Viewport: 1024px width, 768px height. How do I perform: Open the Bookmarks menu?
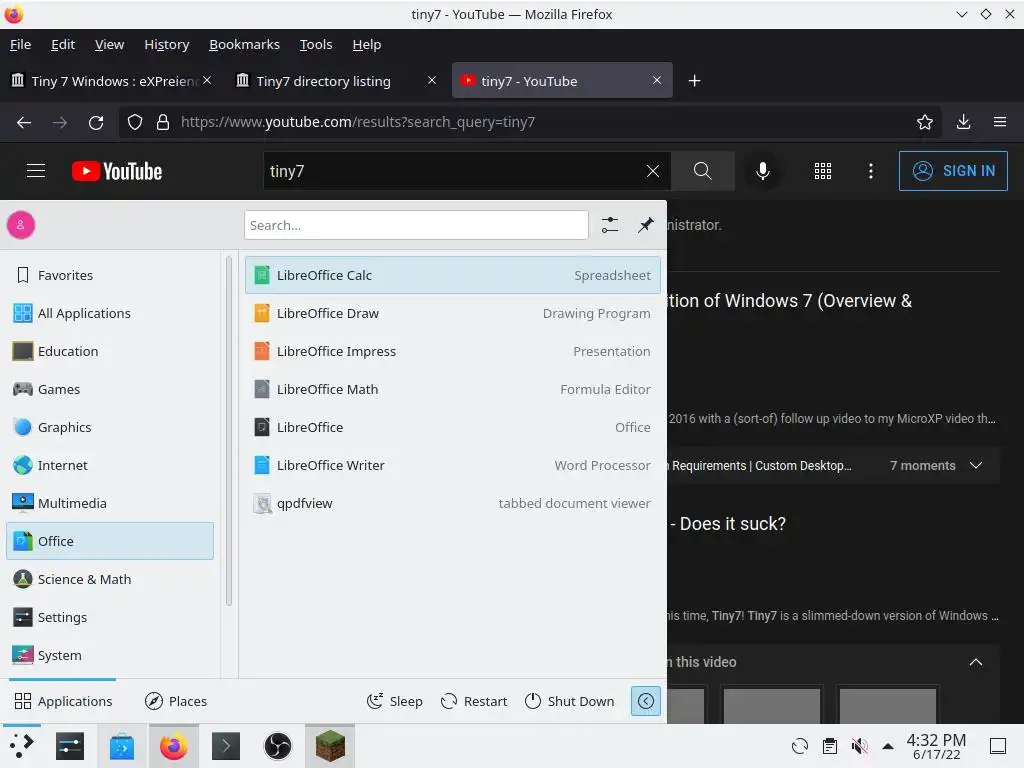coord(244,44)
